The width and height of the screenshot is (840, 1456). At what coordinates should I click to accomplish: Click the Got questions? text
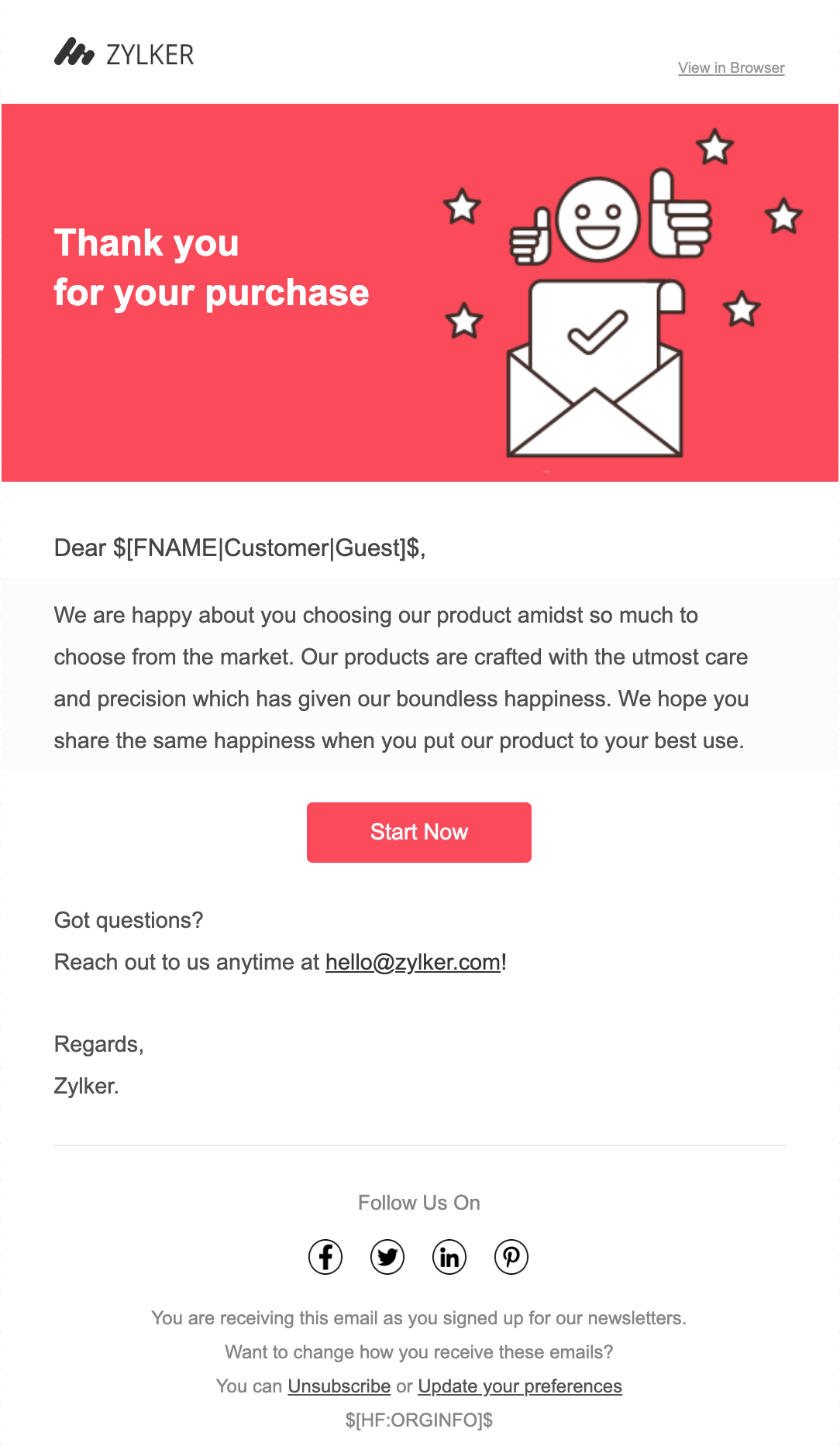129,921
